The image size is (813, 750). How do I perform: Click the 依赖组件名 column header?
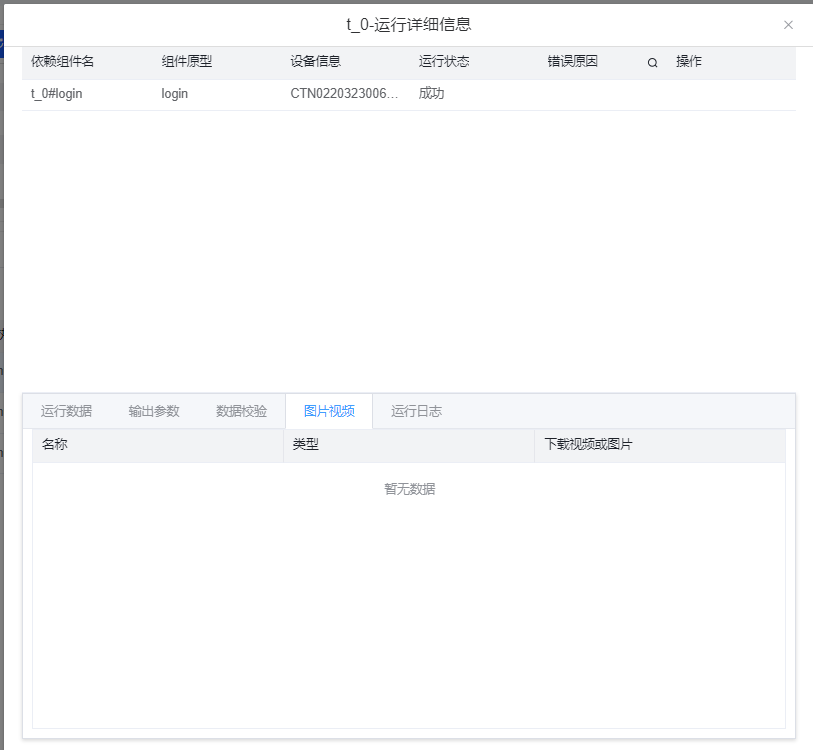click(x=62, y=61)
